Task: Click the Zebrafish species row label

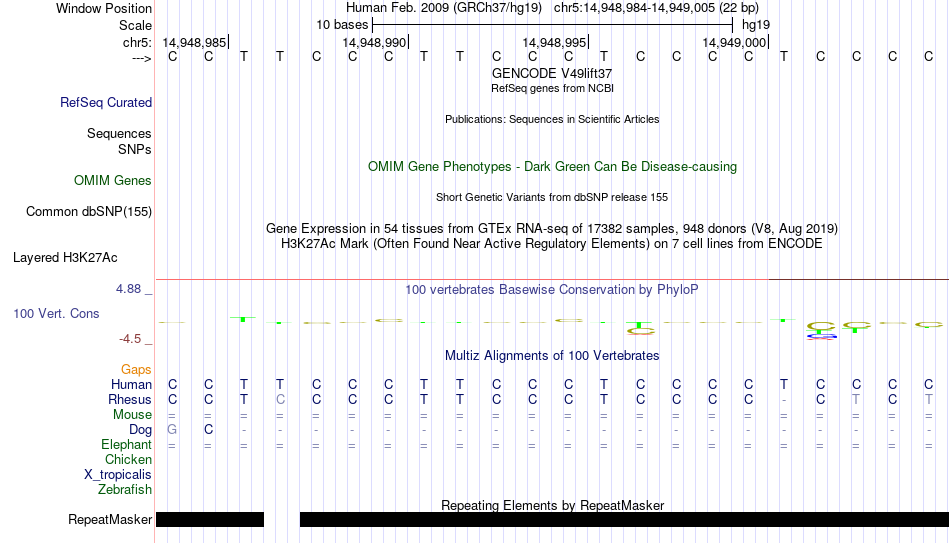Action: coord(125,489)
